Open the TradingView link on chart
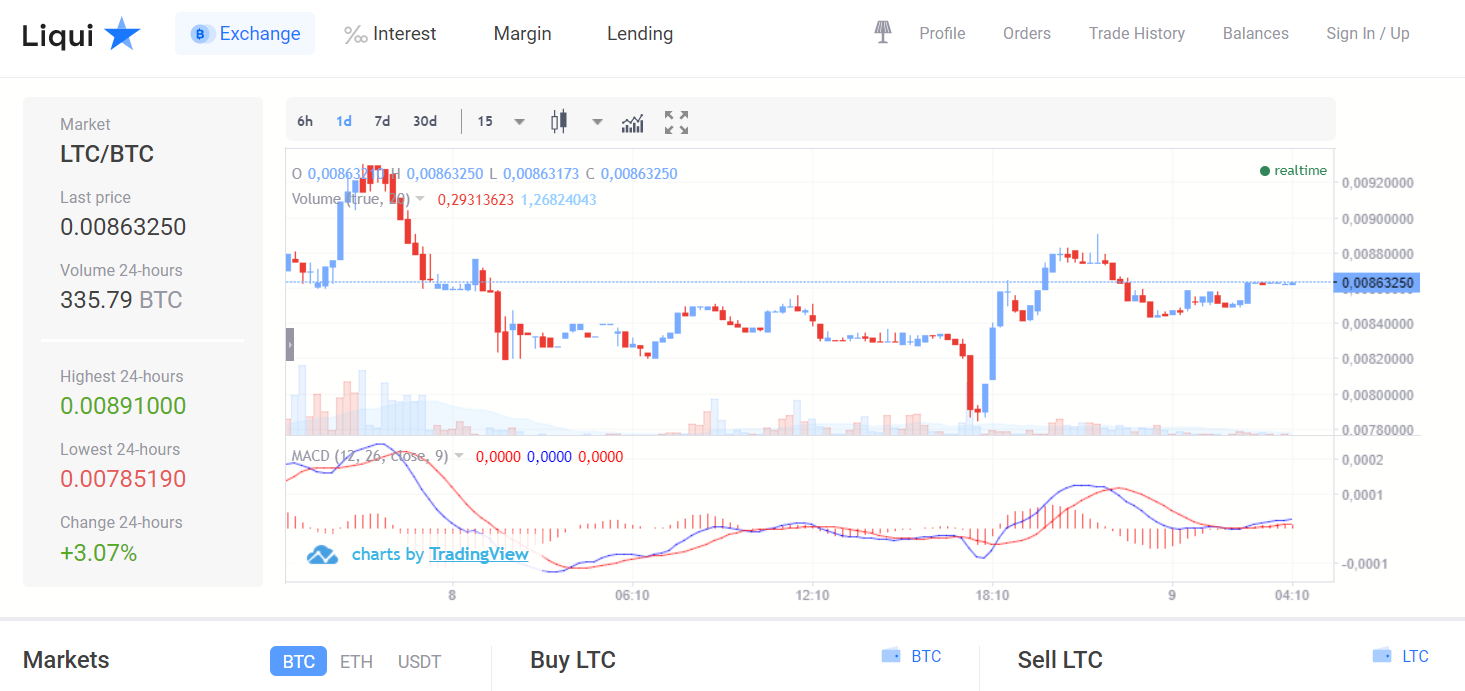This screenshot has width=1465, height=691. click(x=478, y=554)
